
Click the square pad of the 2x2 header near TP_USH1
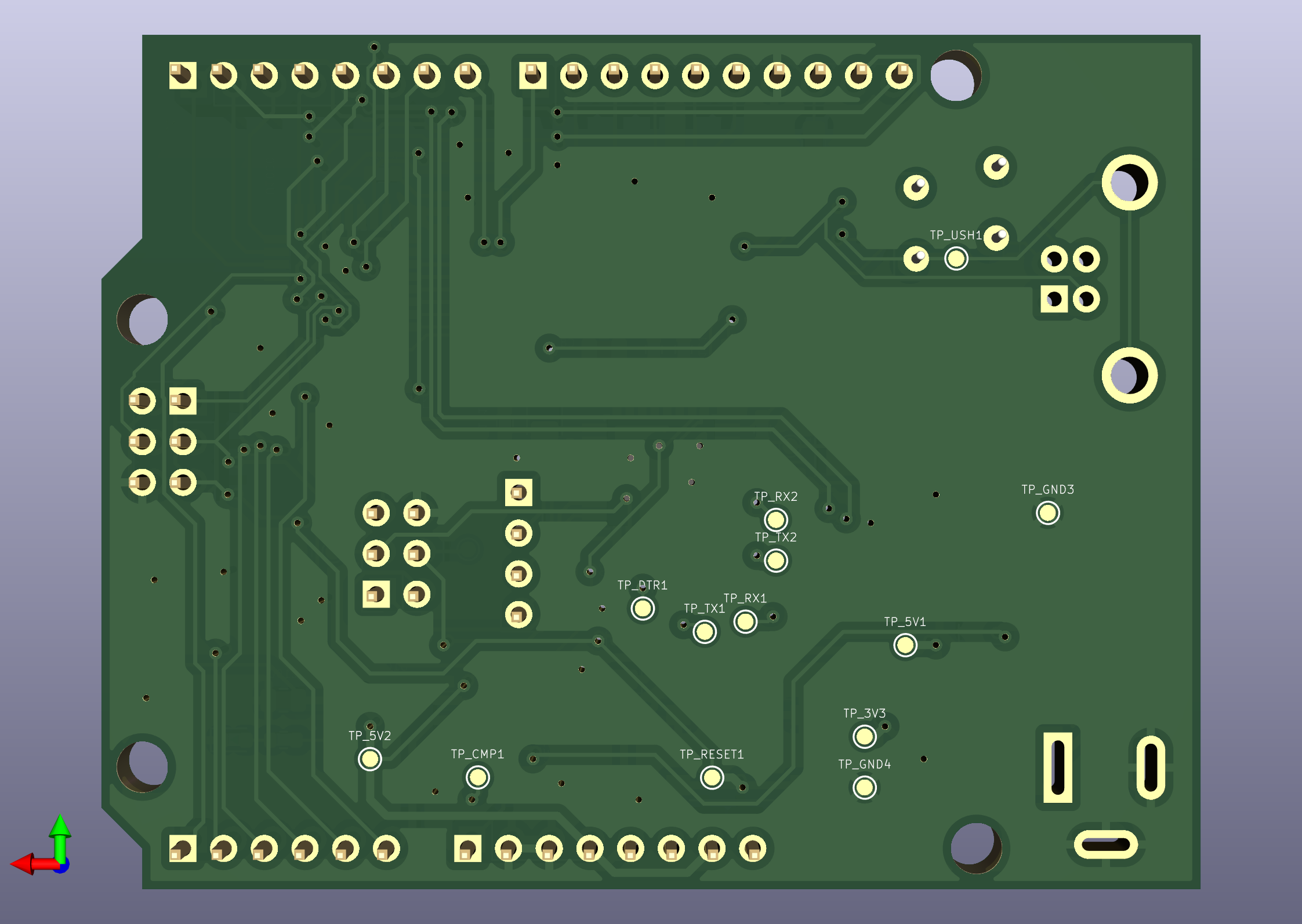pyautogui.click(x=1054, y=299)
